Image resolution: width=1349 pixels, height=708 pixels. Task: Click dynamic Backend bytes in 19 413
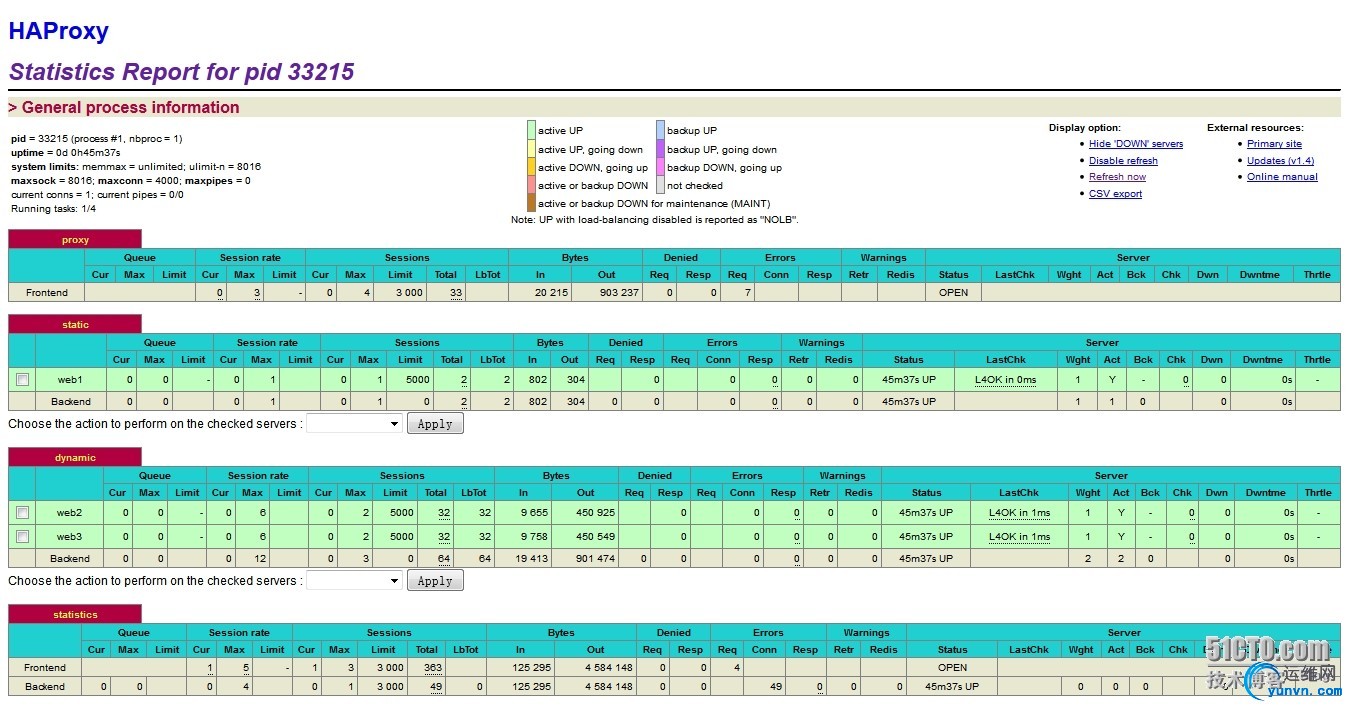[x=532, y=559]
